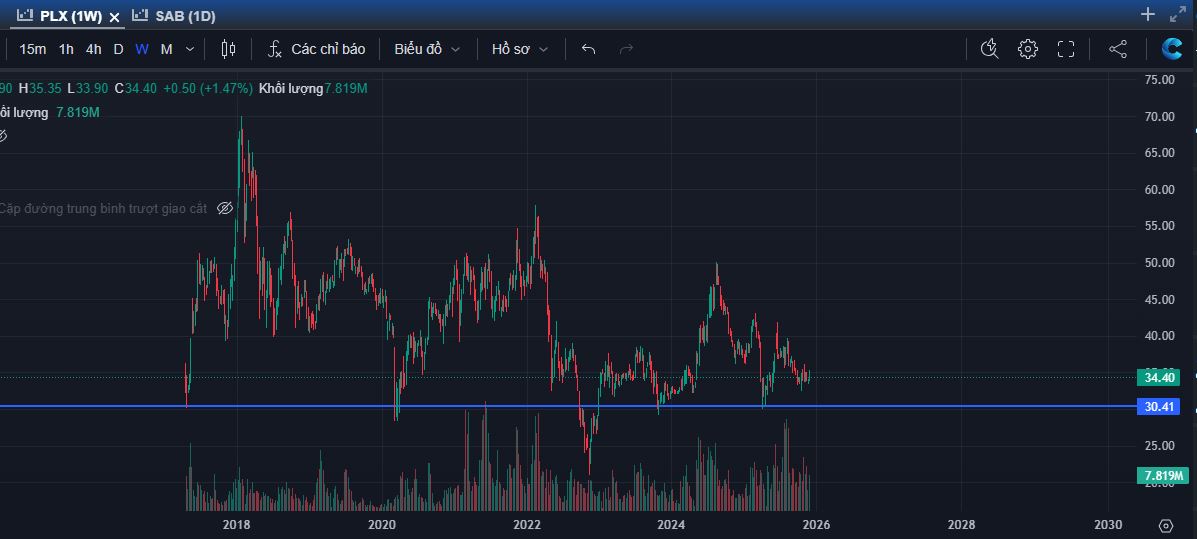This screenshot has height=539, width=1197.
Task: Add a new chart tab with plus
Action: (1148, 15)
